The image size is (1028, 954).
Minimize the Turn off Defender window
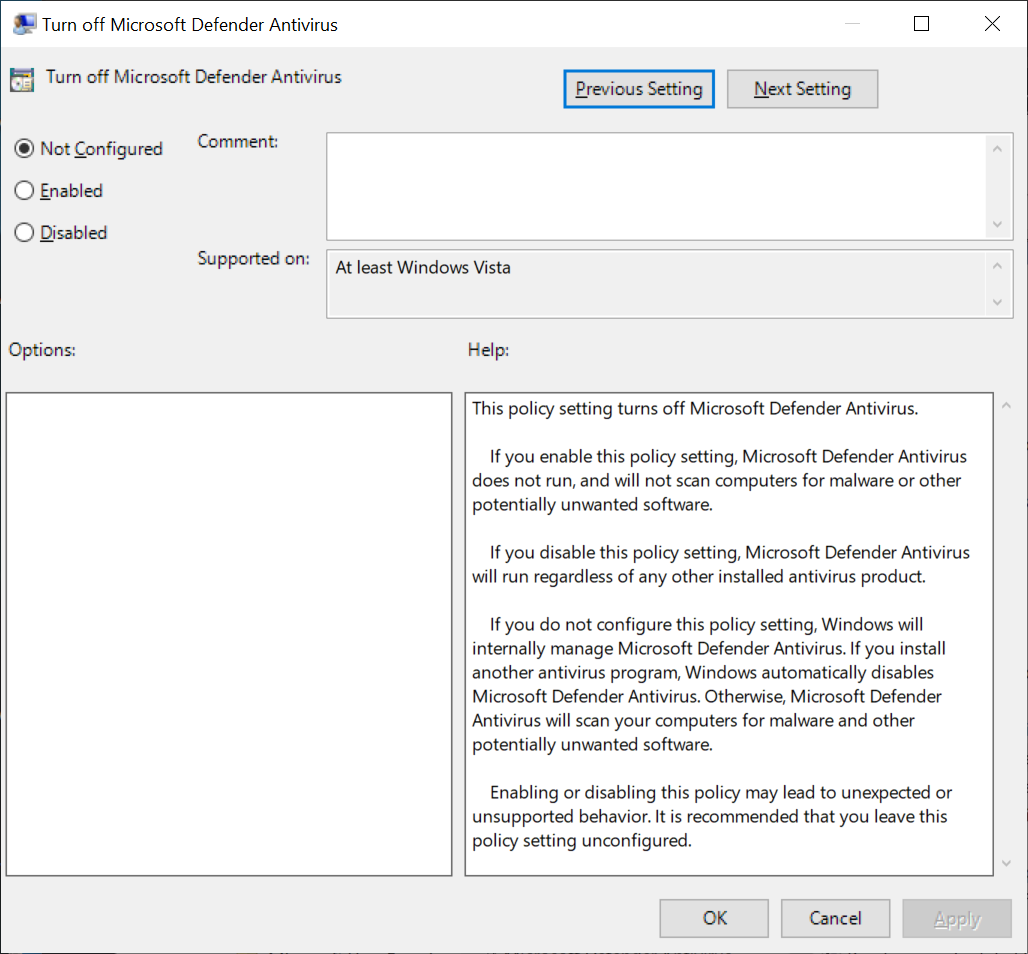point(852,24)
